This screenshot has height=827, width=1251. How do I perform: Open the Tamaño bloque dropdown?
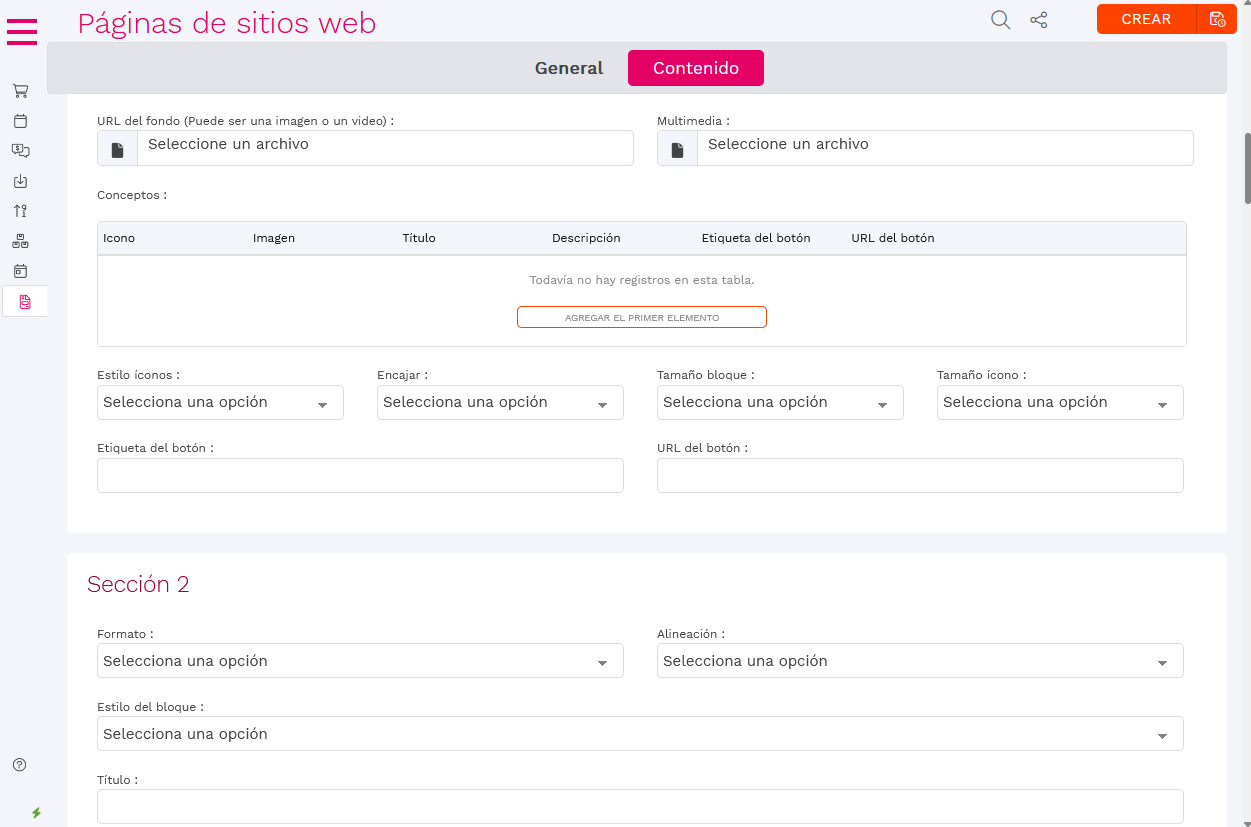[x=780, y=402]
